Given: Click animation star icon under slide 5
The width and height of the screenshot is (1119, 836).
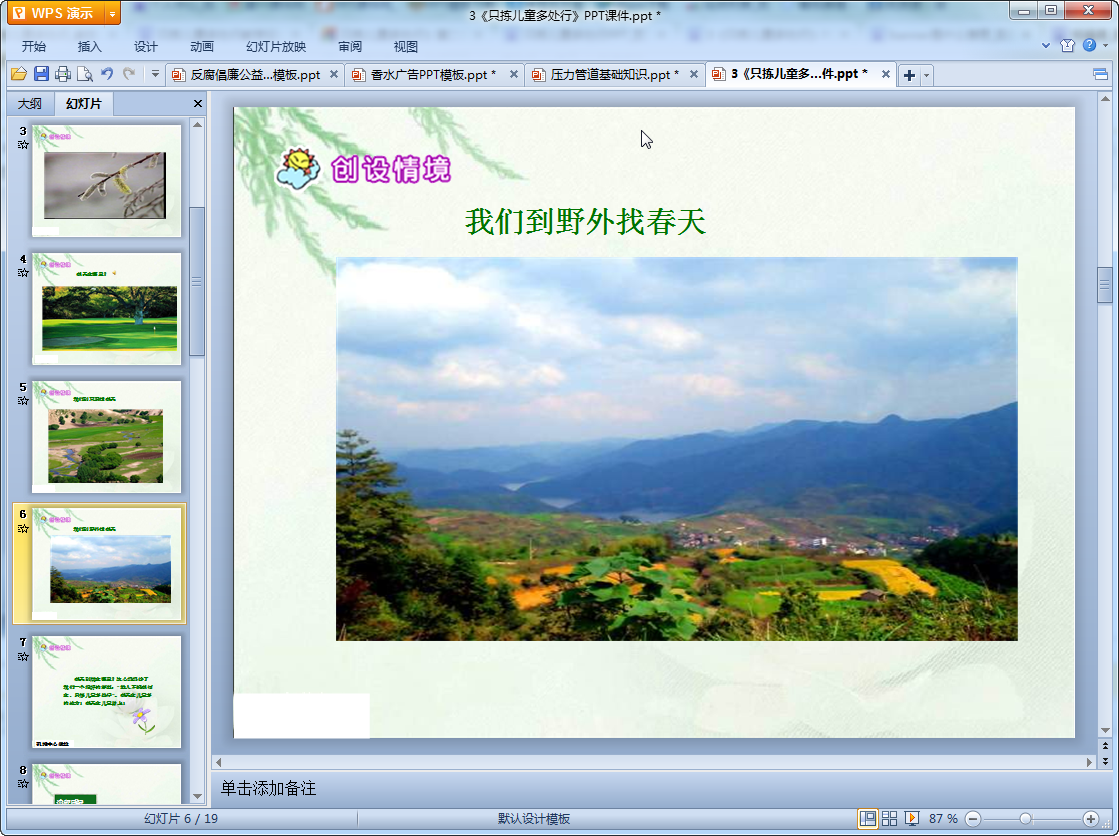Looking at the screenshot, I should (x=23, y=401).
